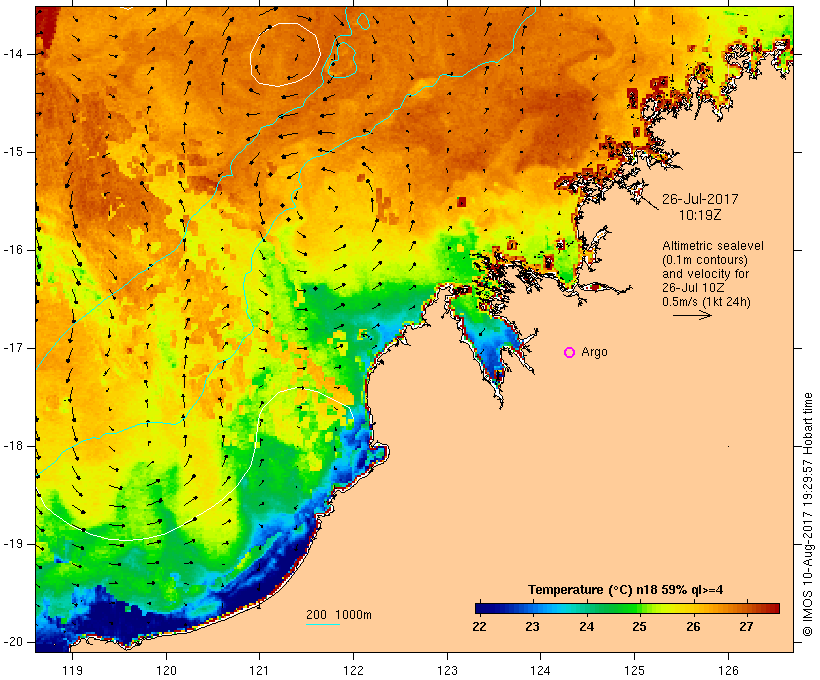
Task: Click the magenta Argo float marker
Action: pyautogui.click(x=570, y=353)
